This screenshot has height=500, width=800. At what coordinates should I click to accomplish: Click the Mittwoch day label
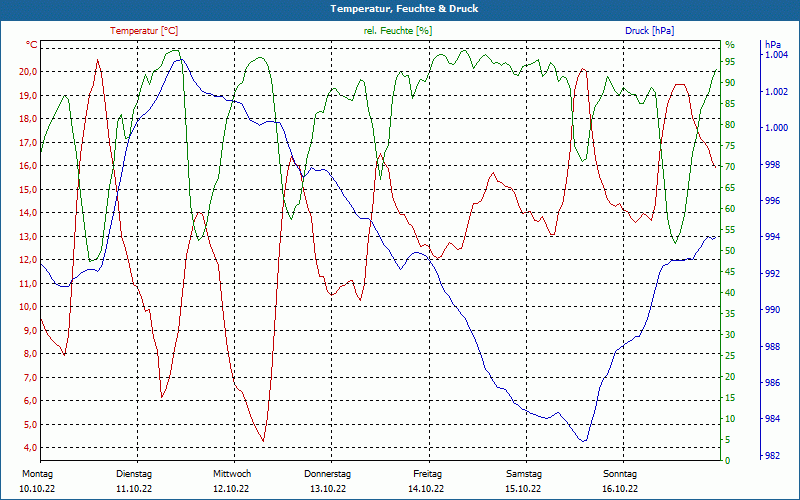(232, 474)
